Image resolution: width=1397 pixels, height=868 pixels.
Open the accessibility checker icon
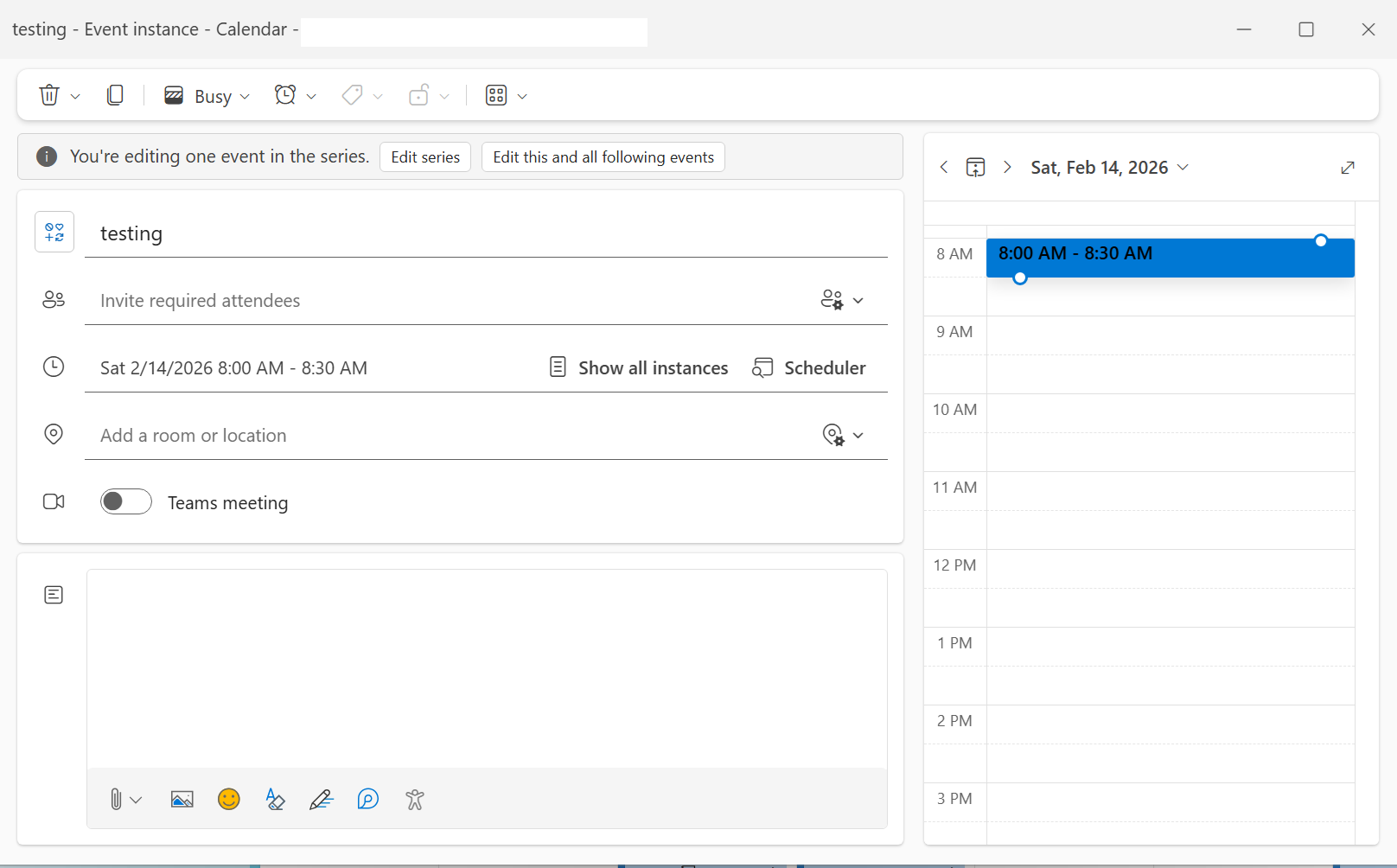(x=415, y=800)
